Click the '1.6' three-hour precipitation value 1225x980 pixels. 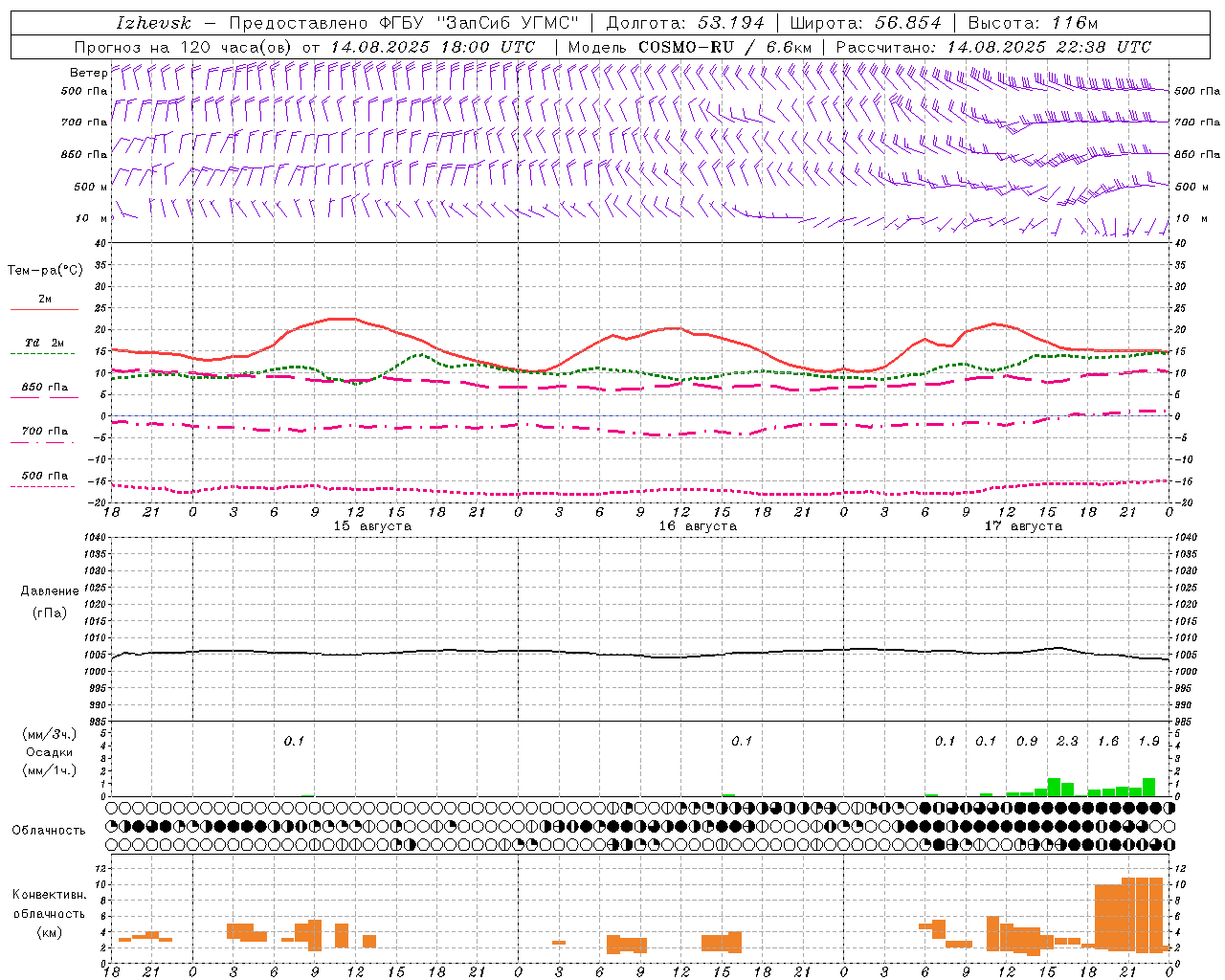(x=1107, y=741)
